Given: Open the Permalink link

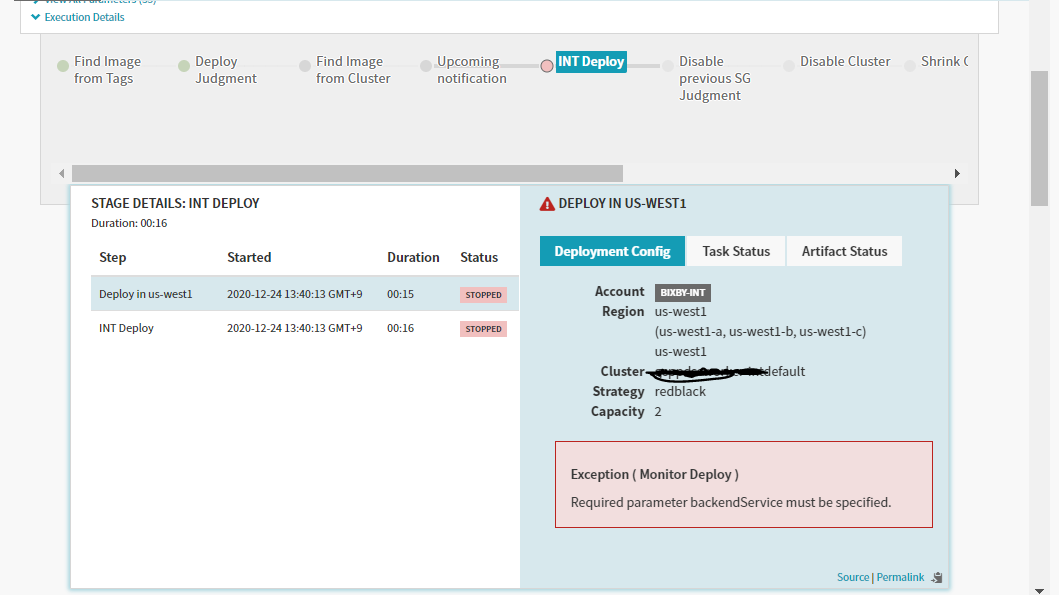Looking at the screenshot, I should point(900,577).
